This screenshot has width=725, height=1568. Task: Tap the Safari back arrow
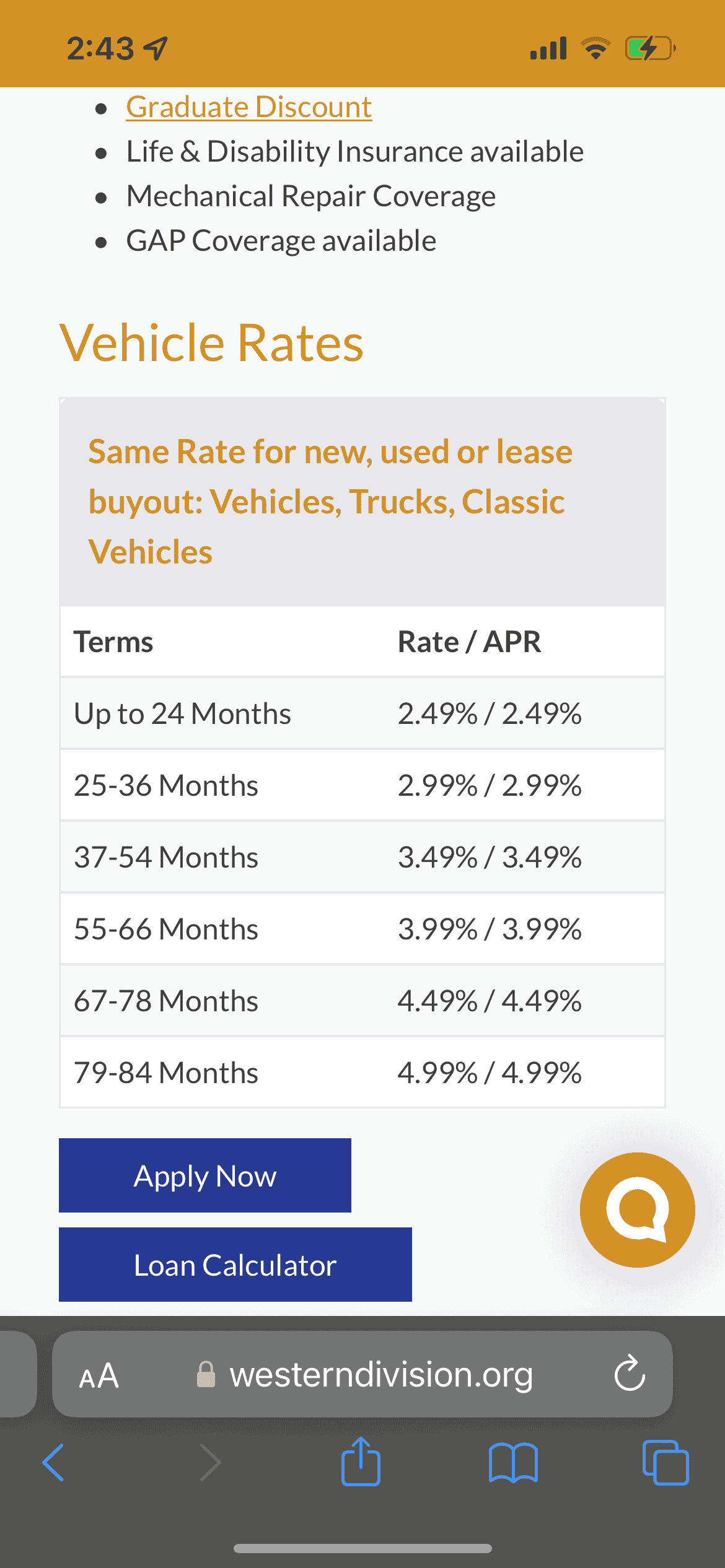(53, 1463)
